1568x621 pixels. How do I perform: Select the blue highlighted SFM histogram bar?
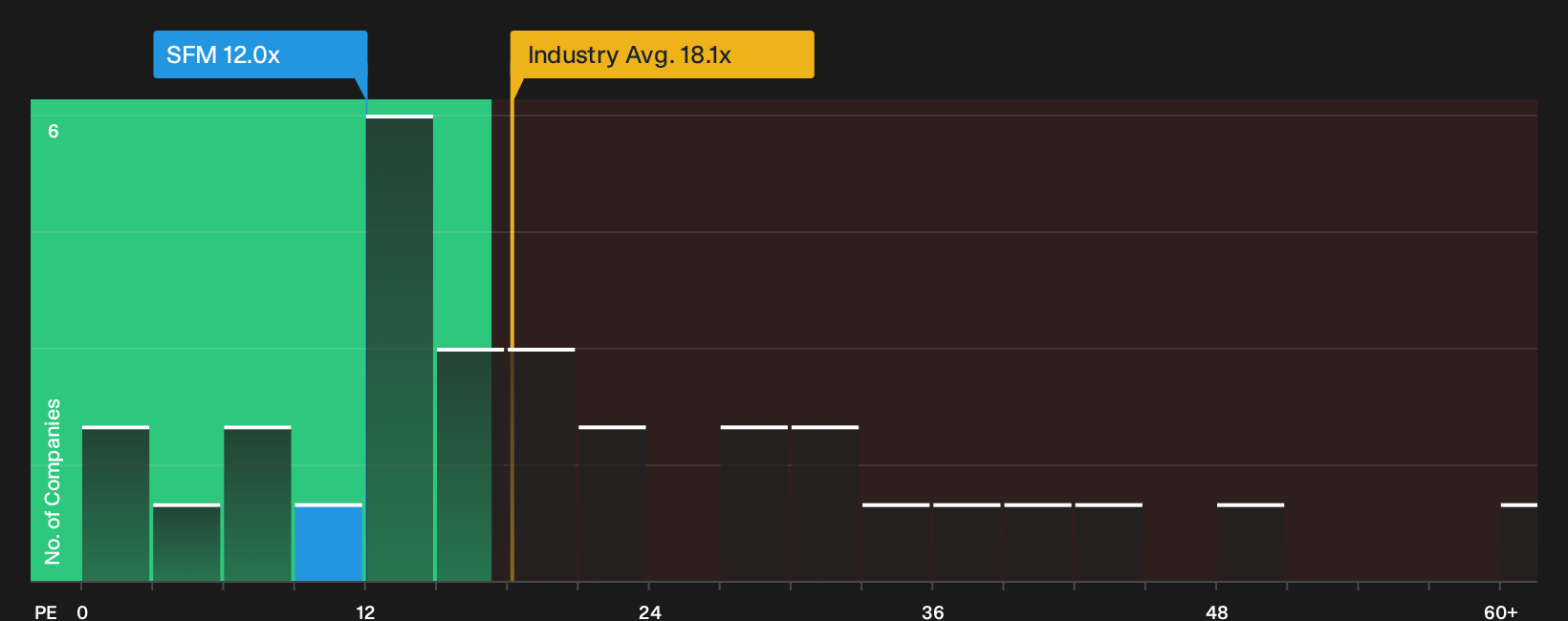click(x=329, y=542)
